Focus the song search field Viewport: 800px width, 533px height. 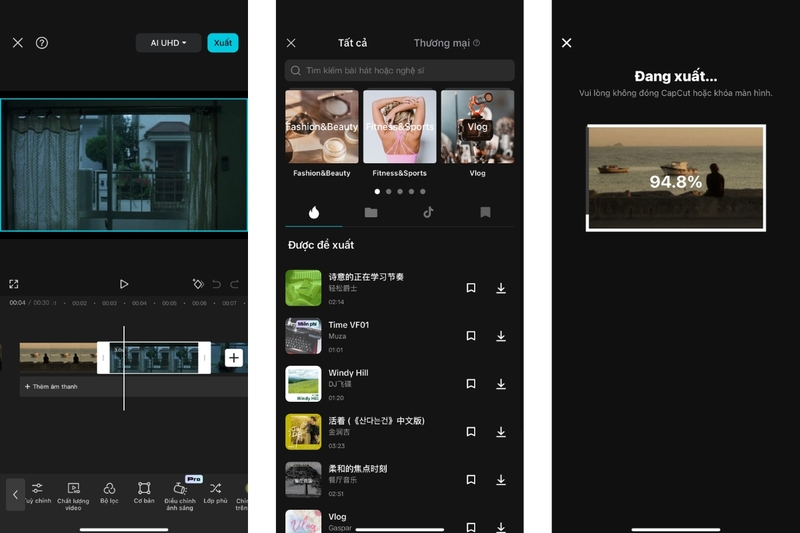click(399, 70)
